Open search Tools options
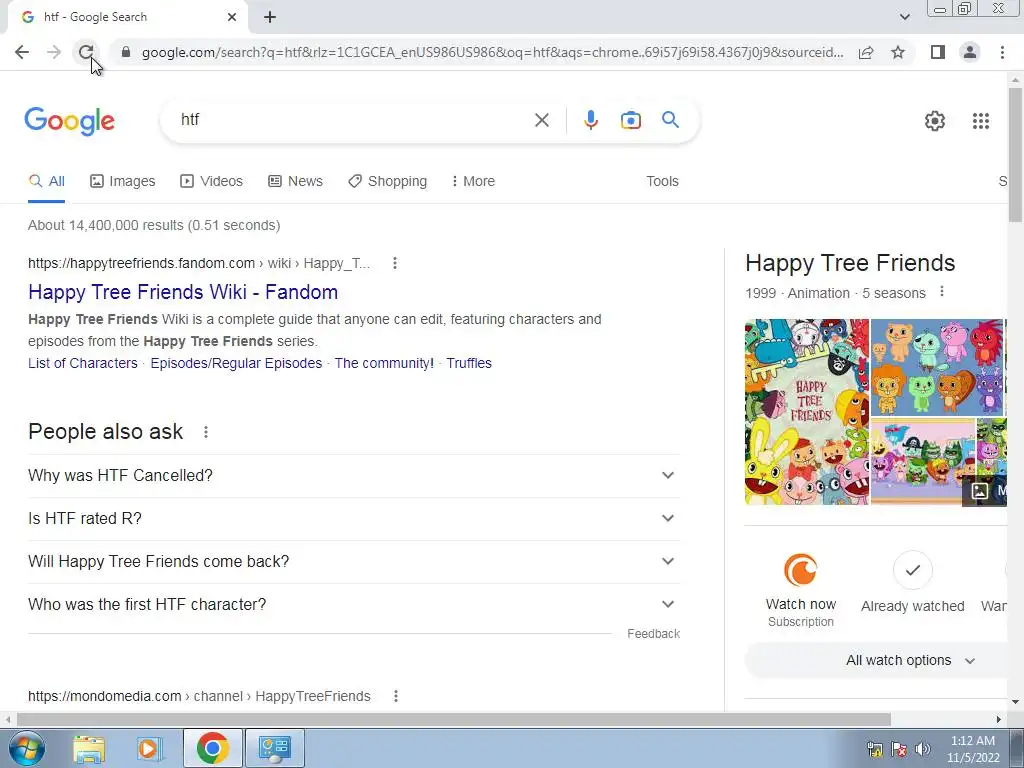1024x768 pixels. point(662,182)
